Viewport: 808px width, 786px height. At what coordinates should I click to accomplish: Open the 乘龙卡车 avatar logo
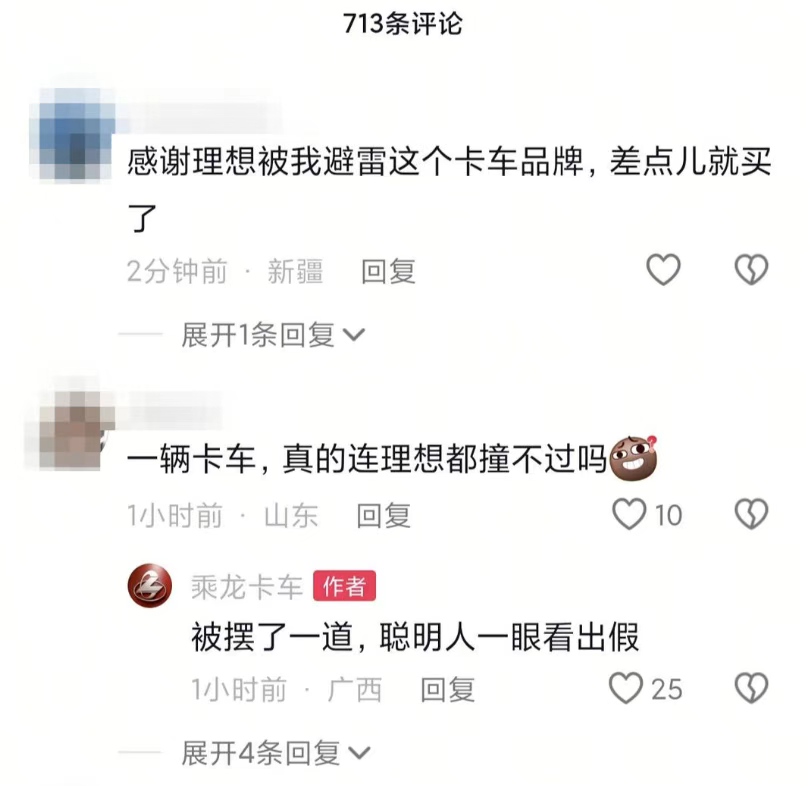tap(150, 586)
